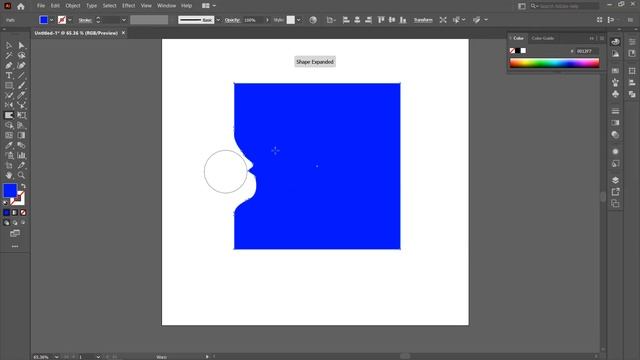Click the hex color value field
This screenshot has width=640, height=360.
587,51
